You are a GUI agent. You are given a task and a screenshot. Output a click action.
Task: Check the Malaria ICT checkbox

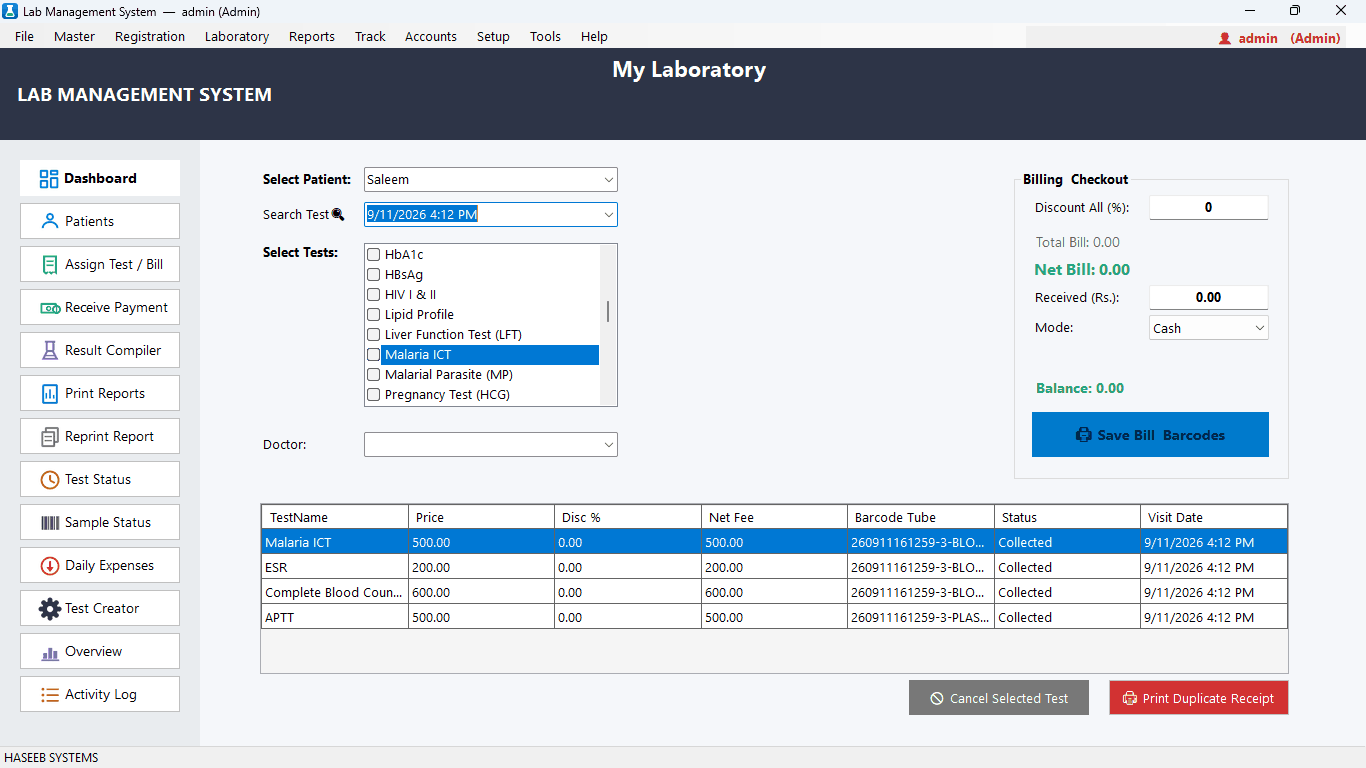(x=374, y=355)
